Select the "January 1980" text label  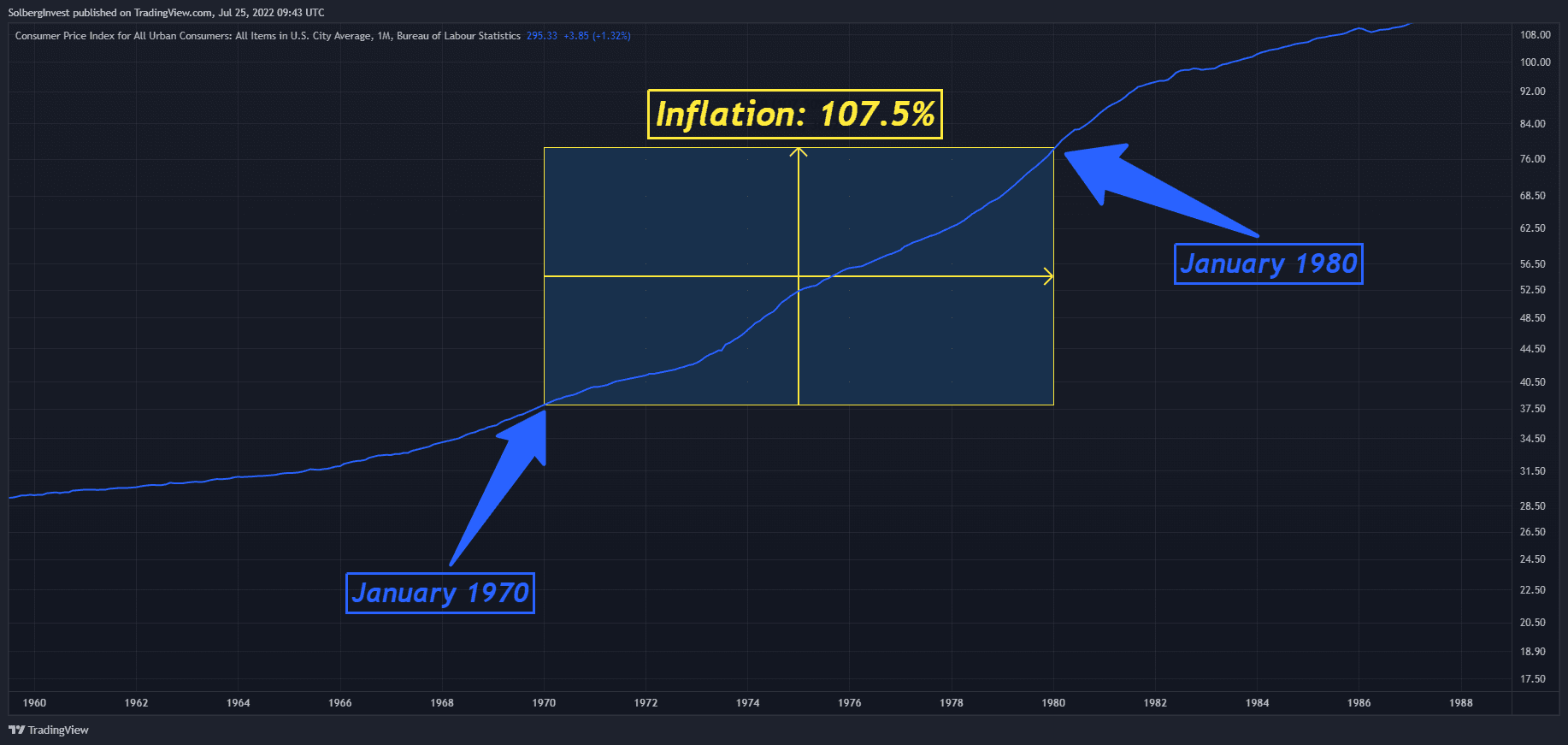click(x=1269, y=263)
